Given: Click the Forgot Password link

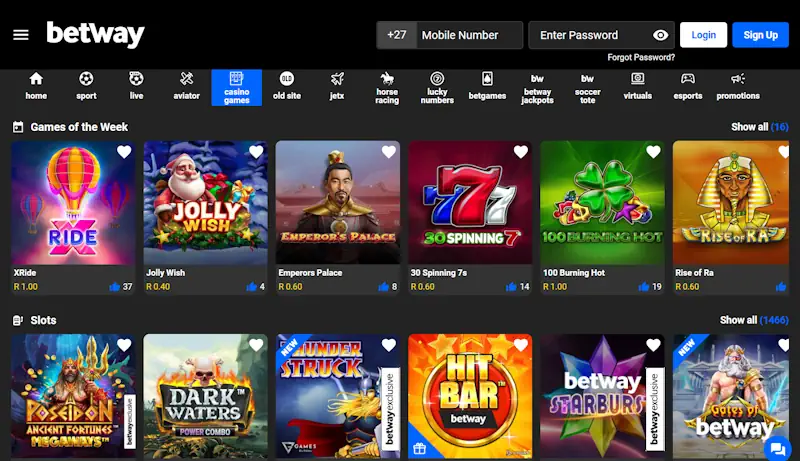Looking at the screenshot, I should click(x=641, y=58).
